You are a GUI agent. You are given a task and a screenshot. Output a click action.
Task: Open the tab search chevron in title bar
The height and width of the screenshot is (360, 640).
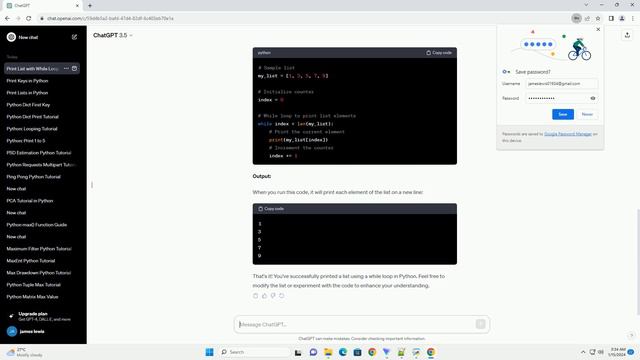[586, 5]
